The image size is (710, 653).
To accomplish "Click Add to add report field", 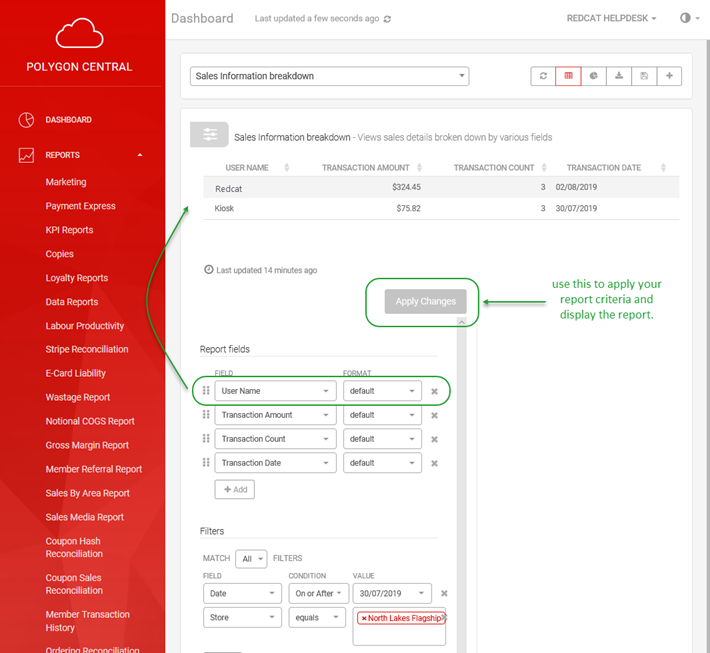I will coord(235,490).
